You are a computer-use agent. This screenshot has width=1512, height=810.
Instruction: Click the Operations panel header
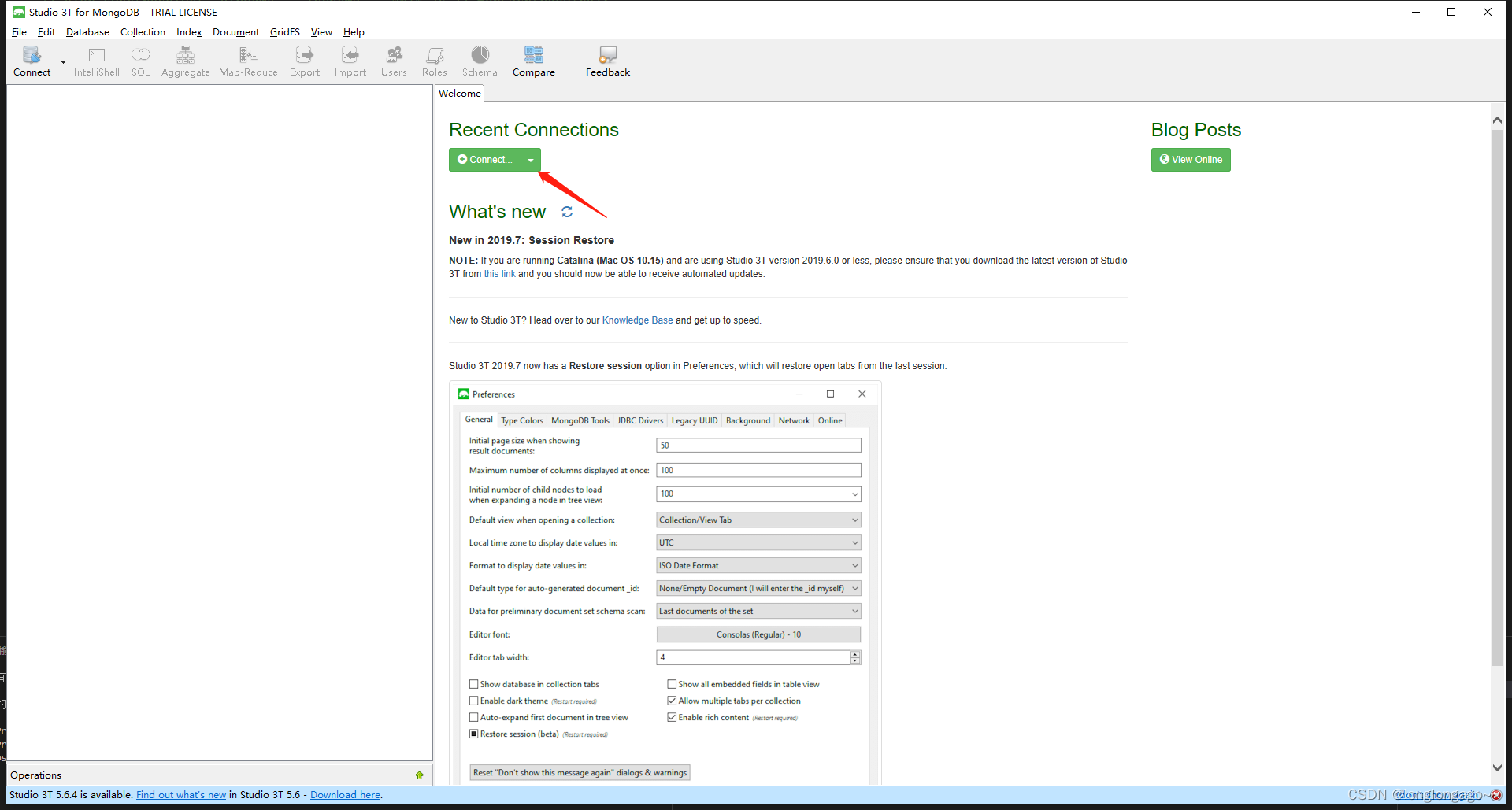[220, 775]
